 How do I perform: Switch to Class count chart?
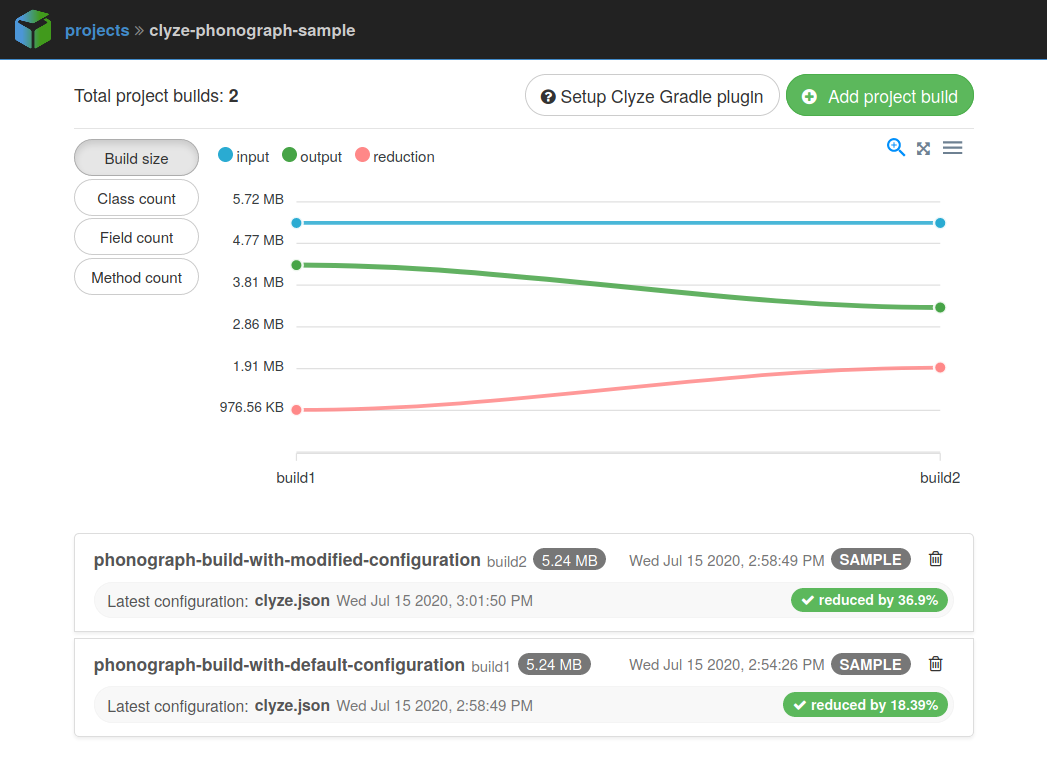pos(136,198)
